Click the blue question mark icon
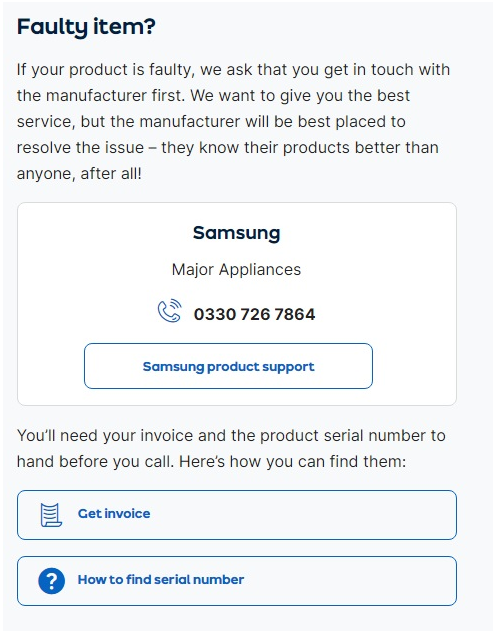Viewport: 493px width, 631px height. tap(52, 581)
